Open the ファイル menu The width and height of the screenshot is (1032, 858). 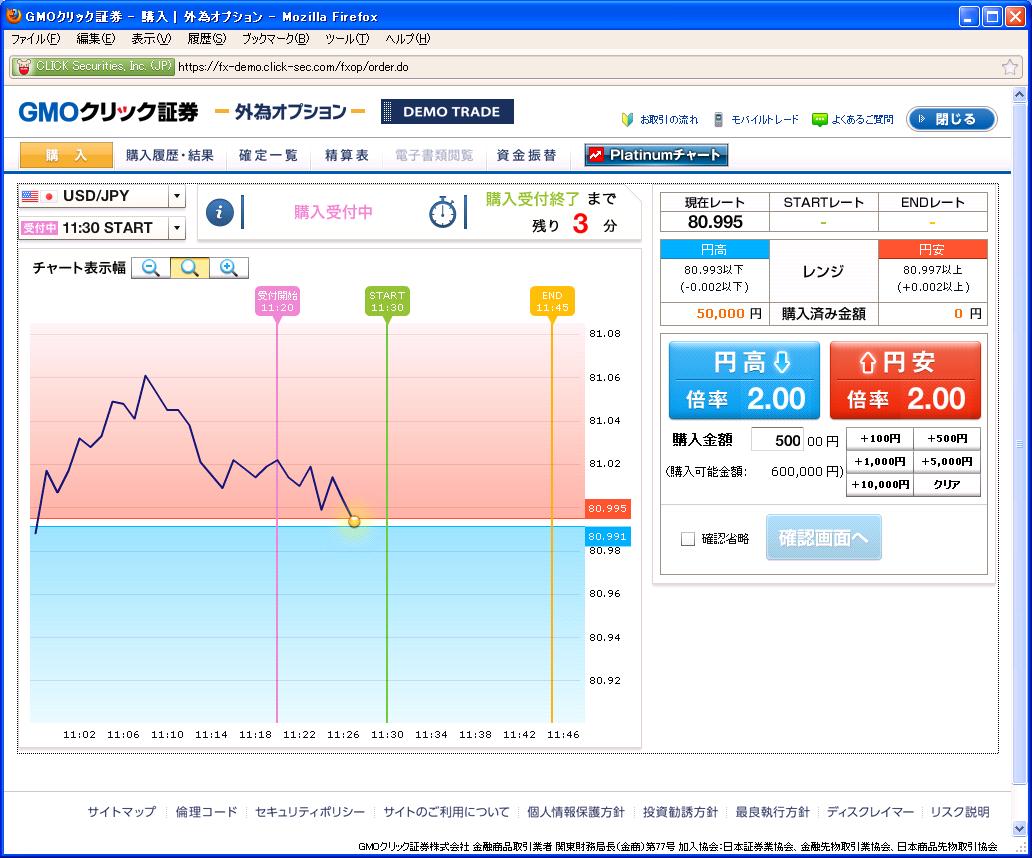coord(35,39)
